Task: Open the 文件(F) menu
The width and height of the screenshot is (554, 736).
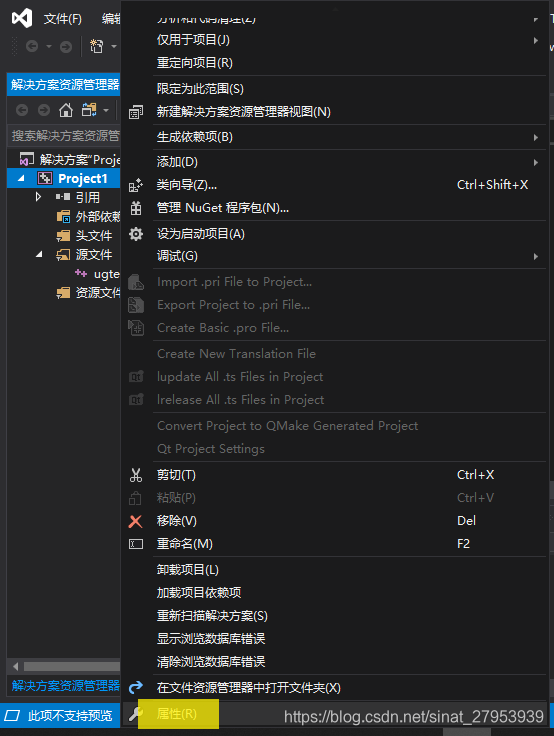Action: coord(62,19)
